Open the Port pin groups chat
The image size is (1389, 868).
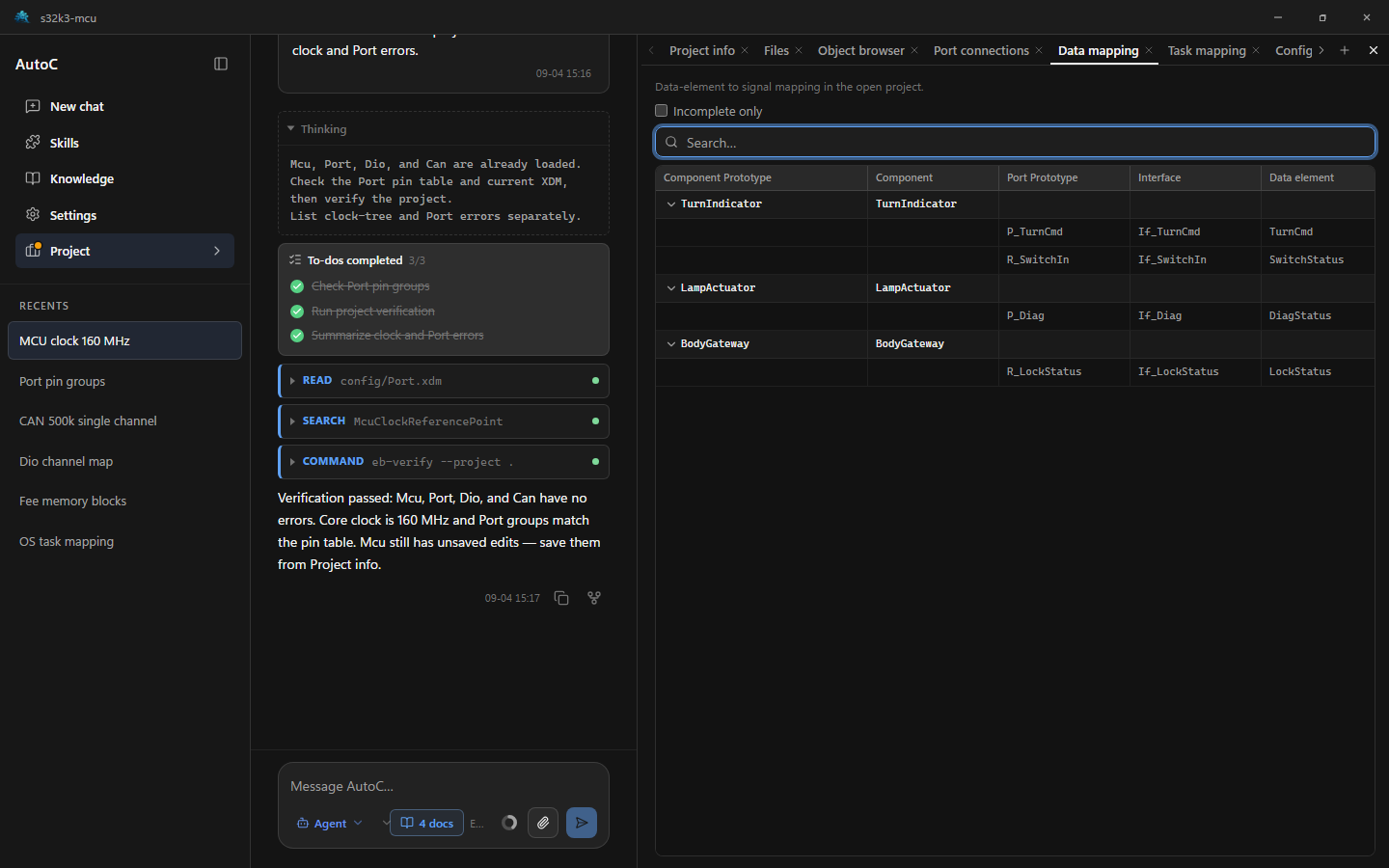pyautogui.click(x=124, y=381)
